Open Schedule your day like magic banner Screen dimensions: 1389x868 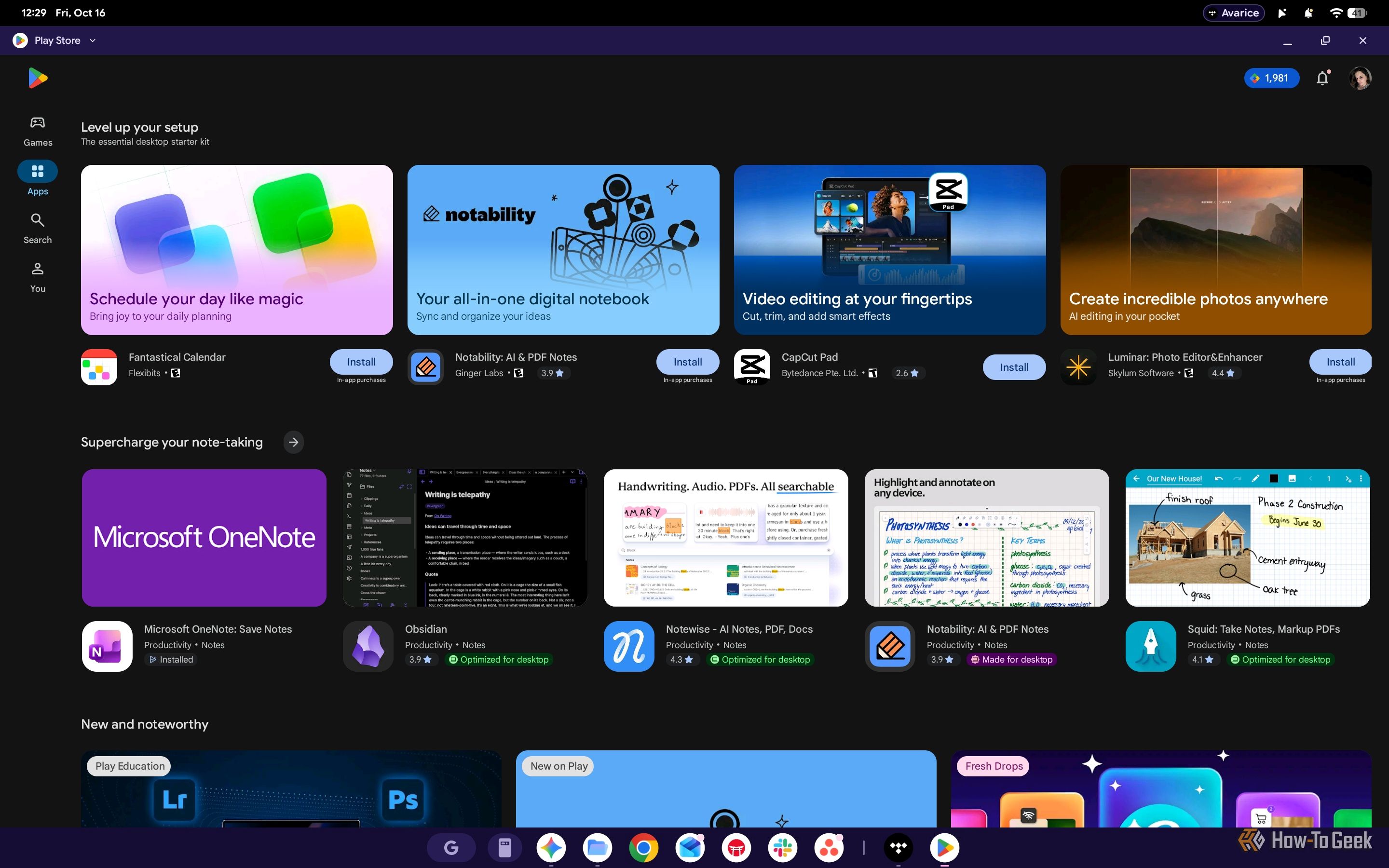237,250
